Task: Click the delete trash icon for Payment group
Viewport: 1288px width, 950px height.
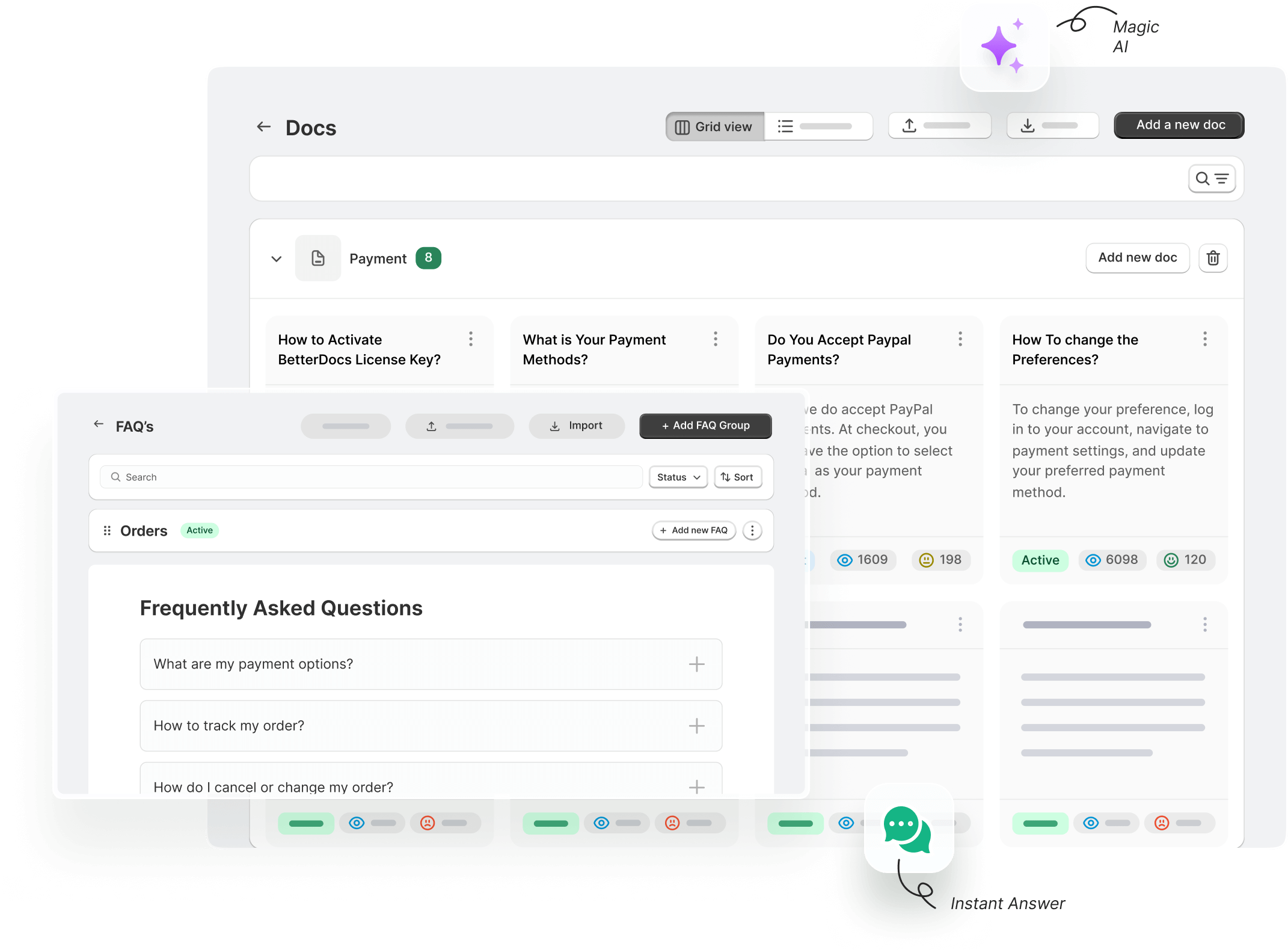Action: pos(1213,258)
